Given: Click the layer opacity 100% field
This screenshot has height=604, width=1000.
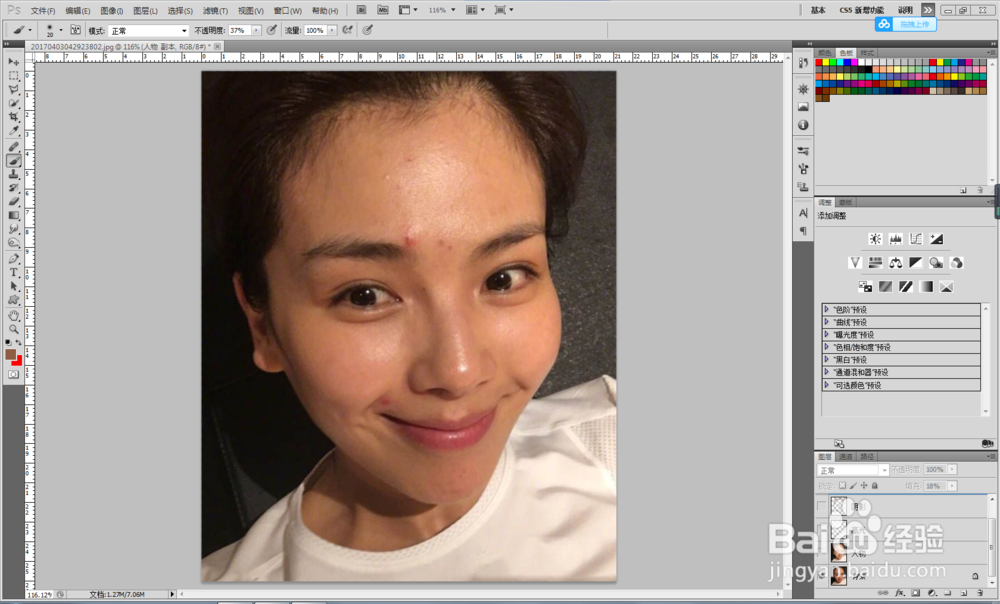Looking at the screenshot, I should [935, 469].
